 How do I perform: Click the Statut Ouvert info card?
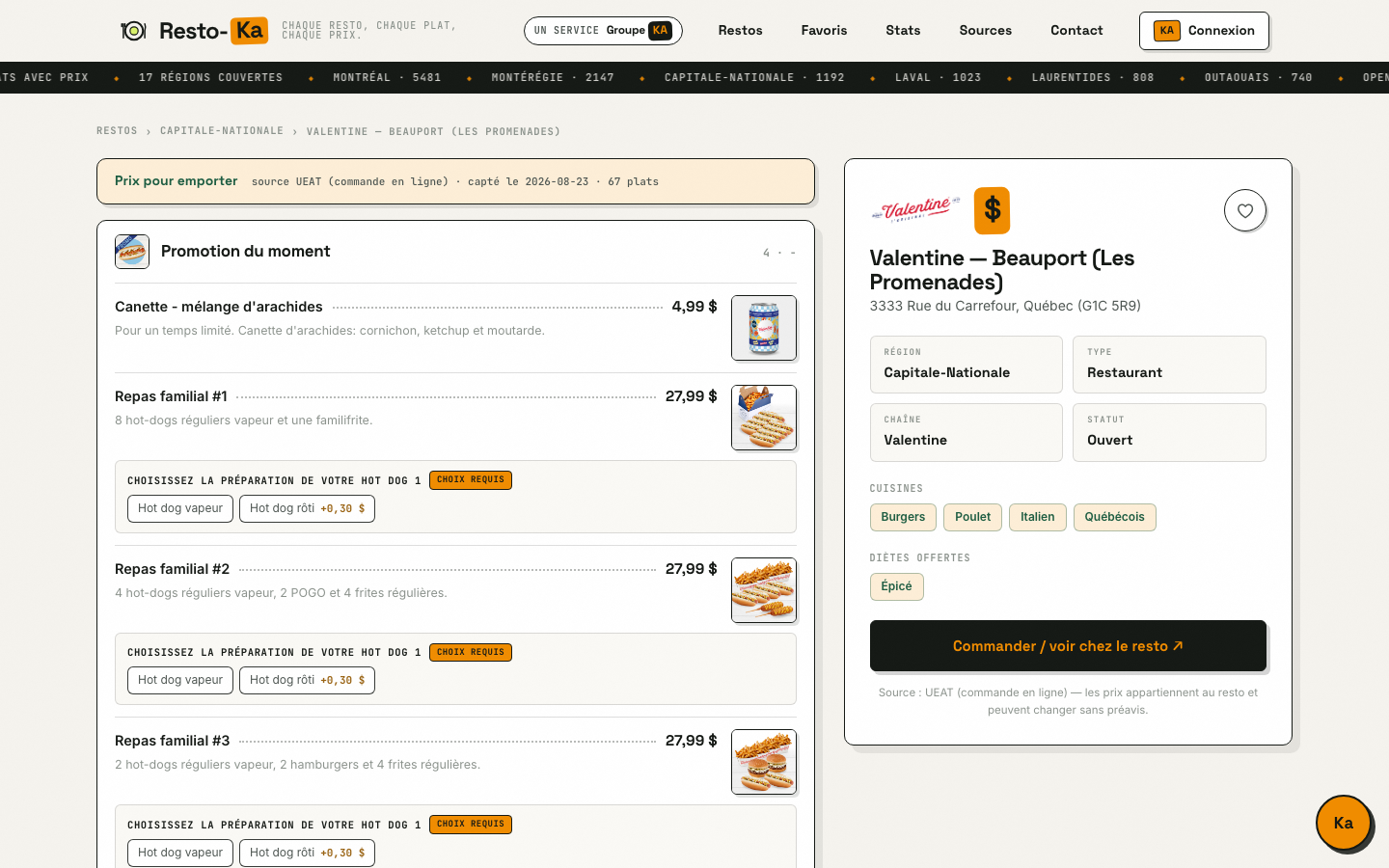[1169, 432]
